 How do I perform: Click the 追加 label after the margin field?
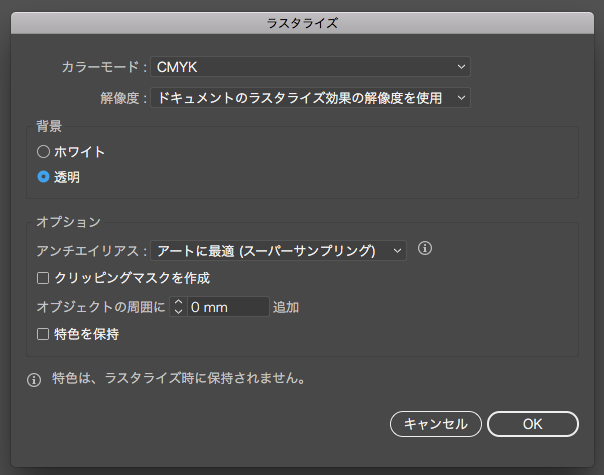pyautogui.click(x=286, y=307)
